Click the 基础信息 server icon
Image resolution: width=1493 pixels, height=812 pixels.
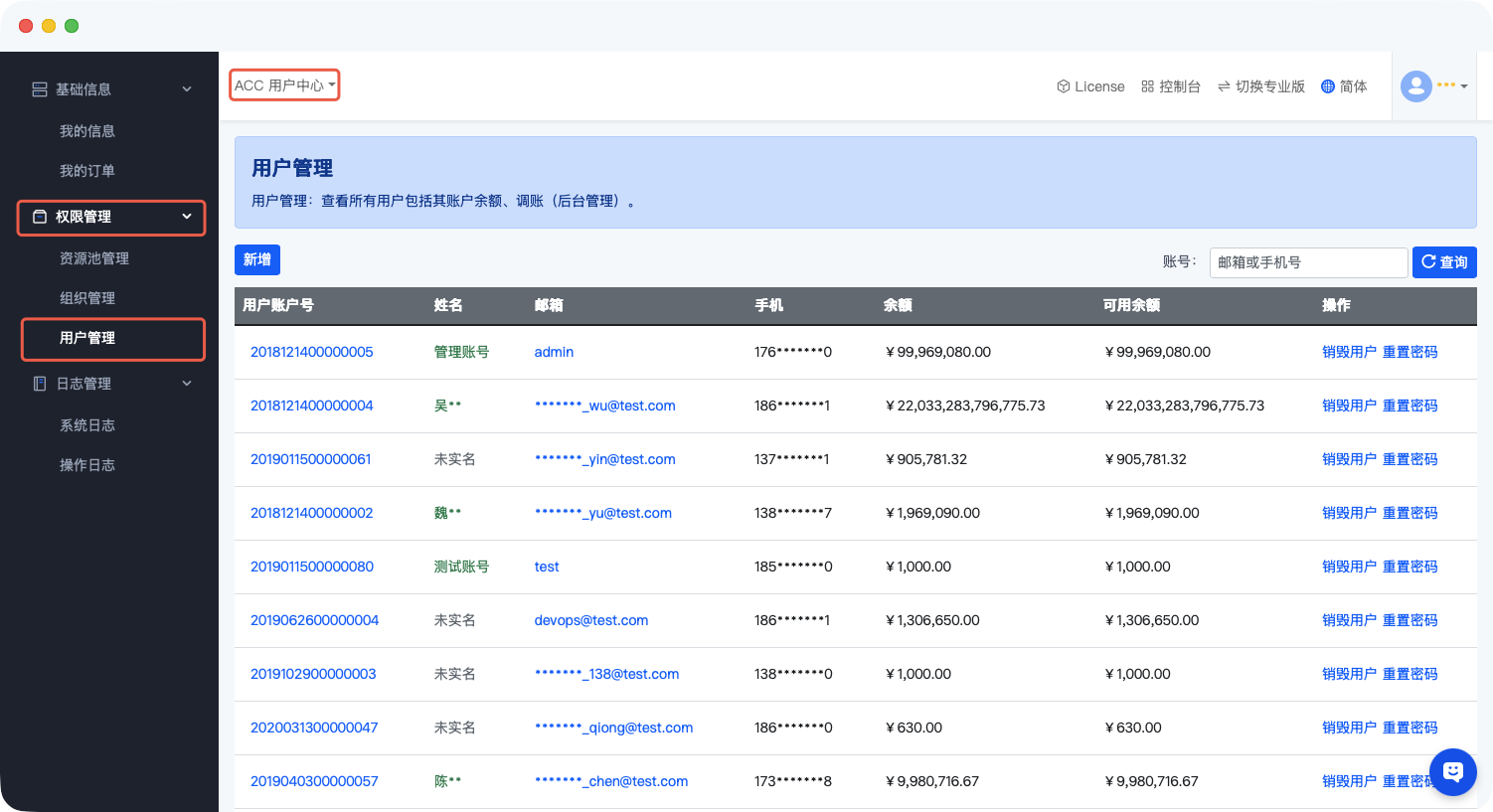pyautogui.click(x=40, y=89)
